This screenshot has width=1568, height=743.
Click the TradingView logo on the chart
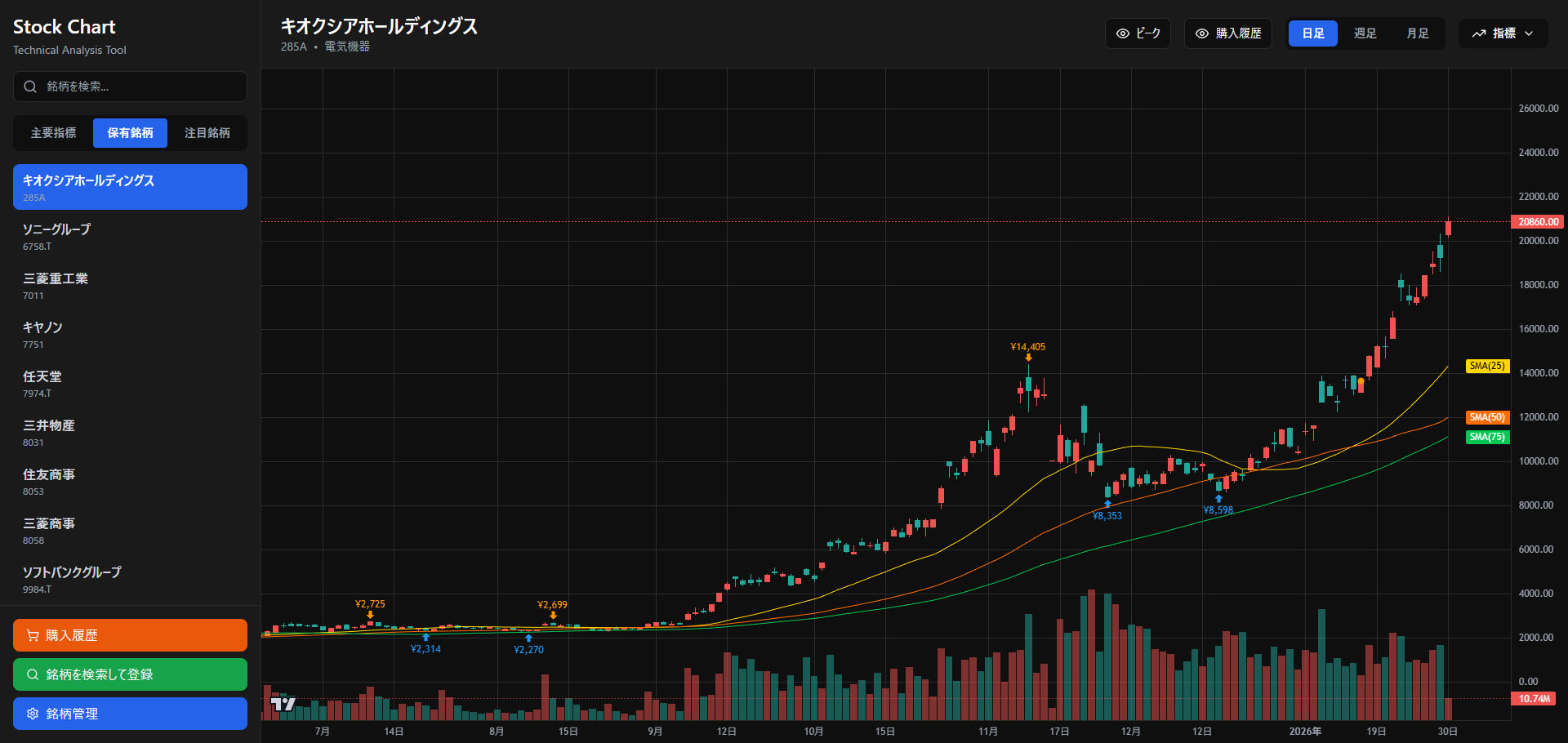283,704
